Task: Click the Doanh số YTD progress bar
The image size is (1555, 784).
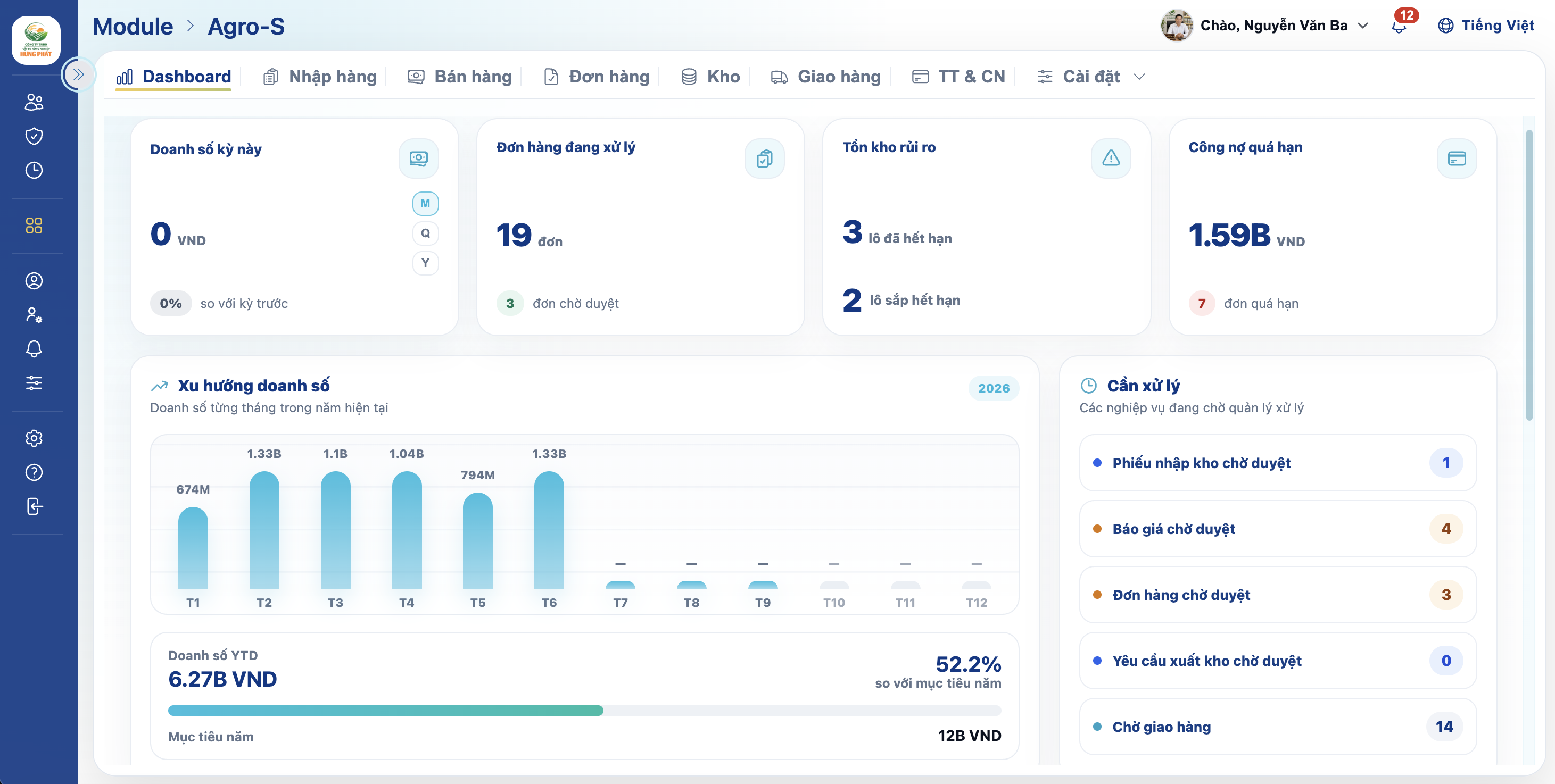Action: tap(584, 711)
